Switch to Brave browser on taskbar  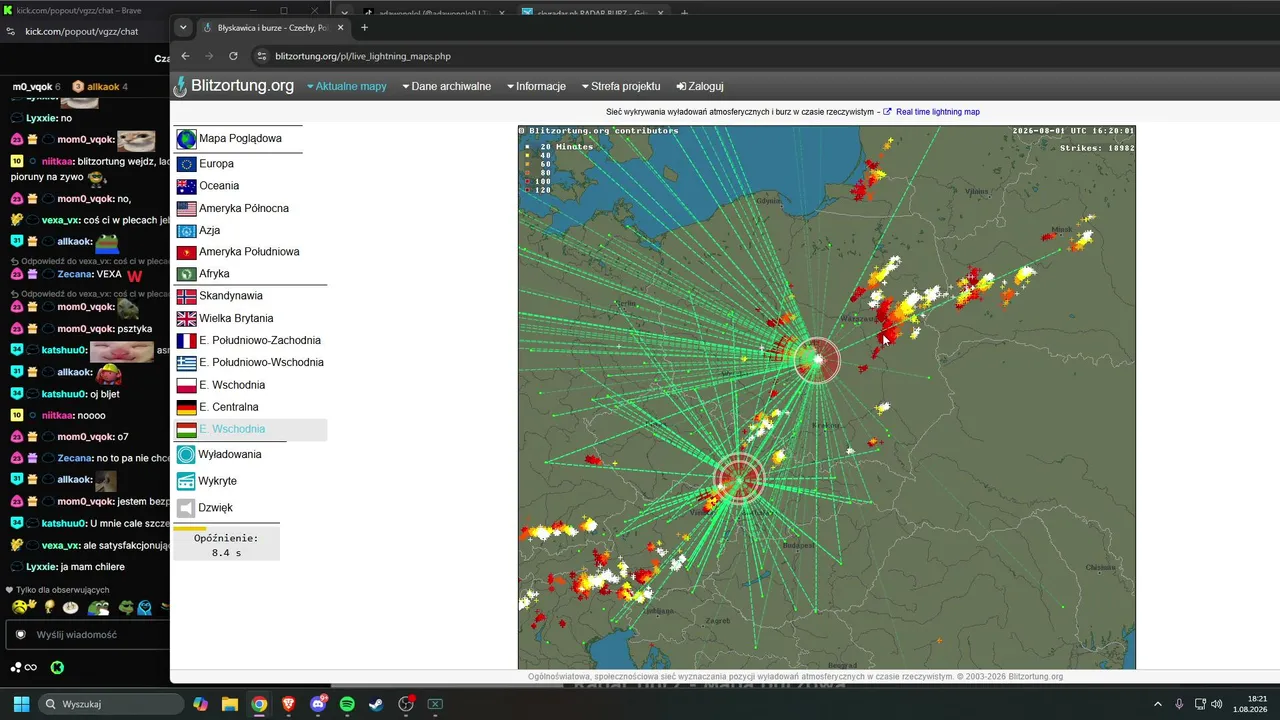point(289,704)
